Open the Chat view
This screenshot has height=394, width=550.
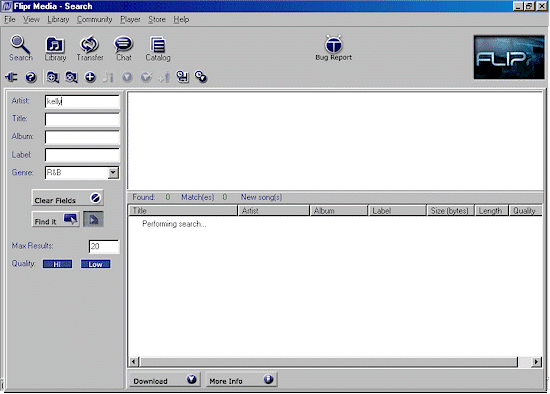tap(123, 48)
